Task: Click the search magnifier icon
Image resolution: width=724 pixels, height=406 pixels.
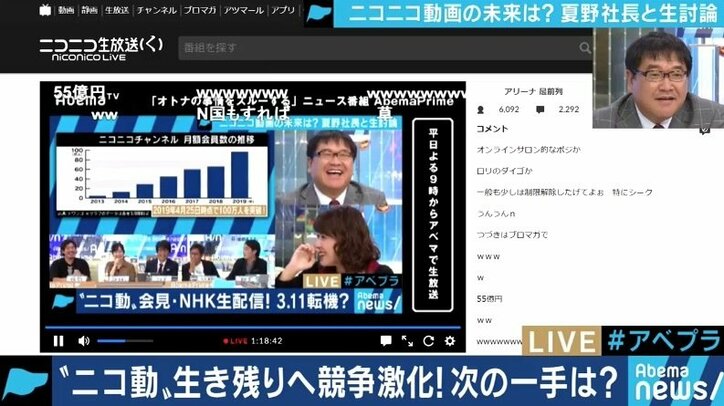Action: [x=585, y=48]
